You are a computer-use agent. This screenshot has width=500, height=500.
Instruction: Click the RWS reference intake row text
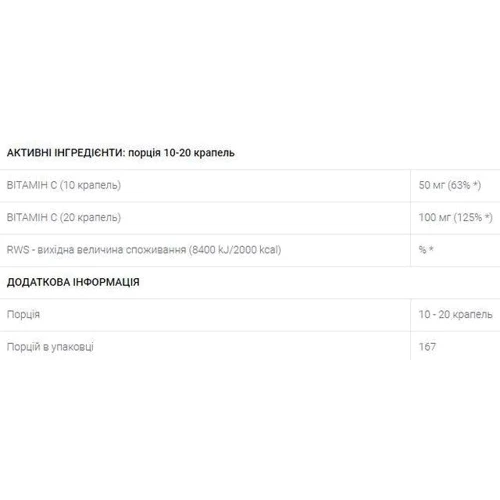coord(144,250)
